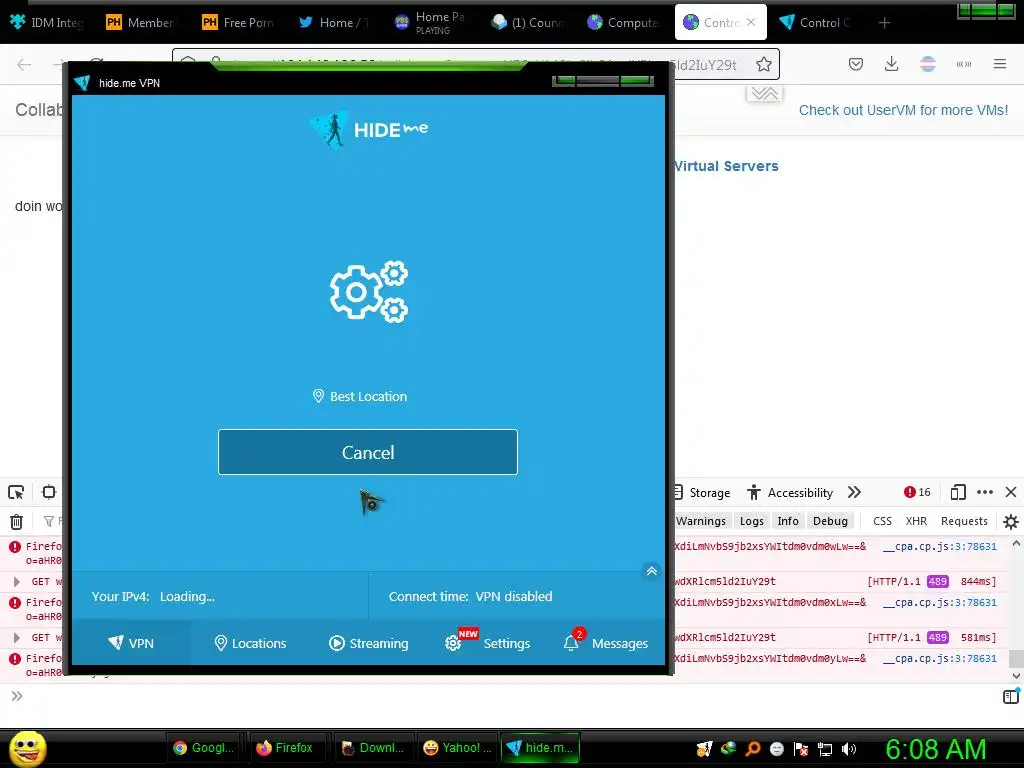This screenshot has width=1024, height=768.
Task: Toggle the Debug console filter
Action: tap(830, 521)
